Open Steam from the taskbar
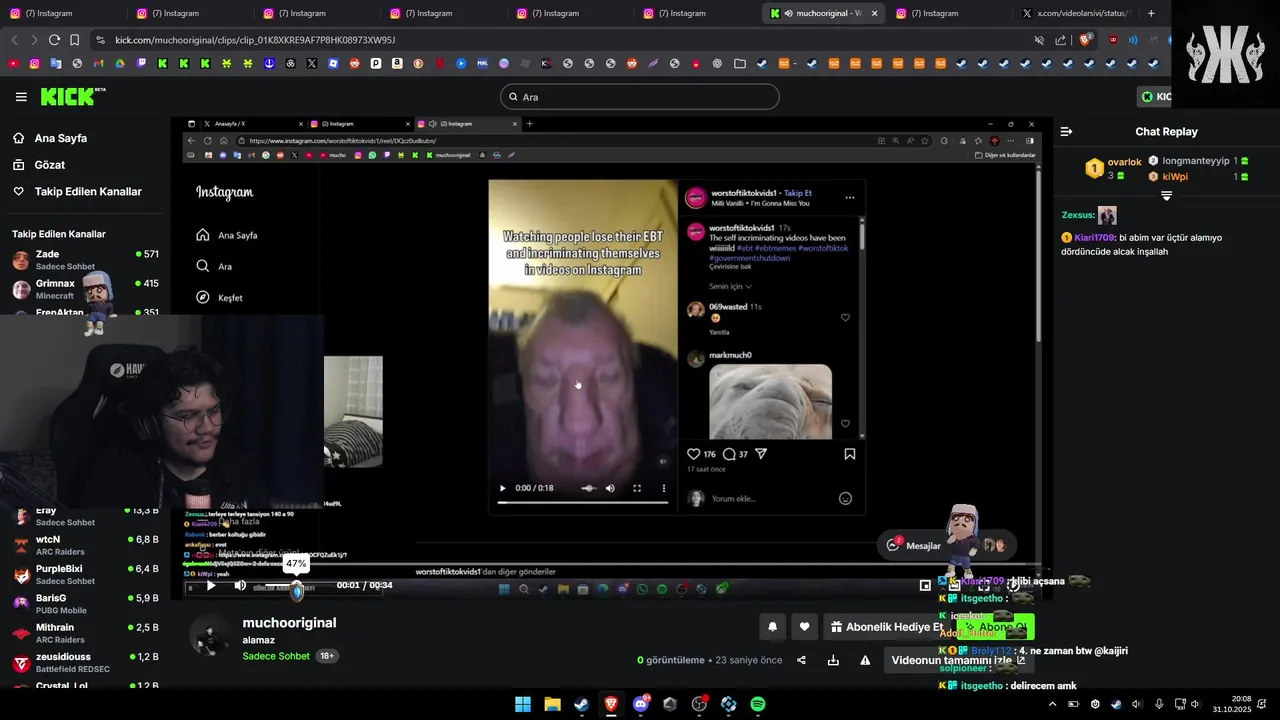Screen dimensions: 1280x720 [x=581, y=704]
